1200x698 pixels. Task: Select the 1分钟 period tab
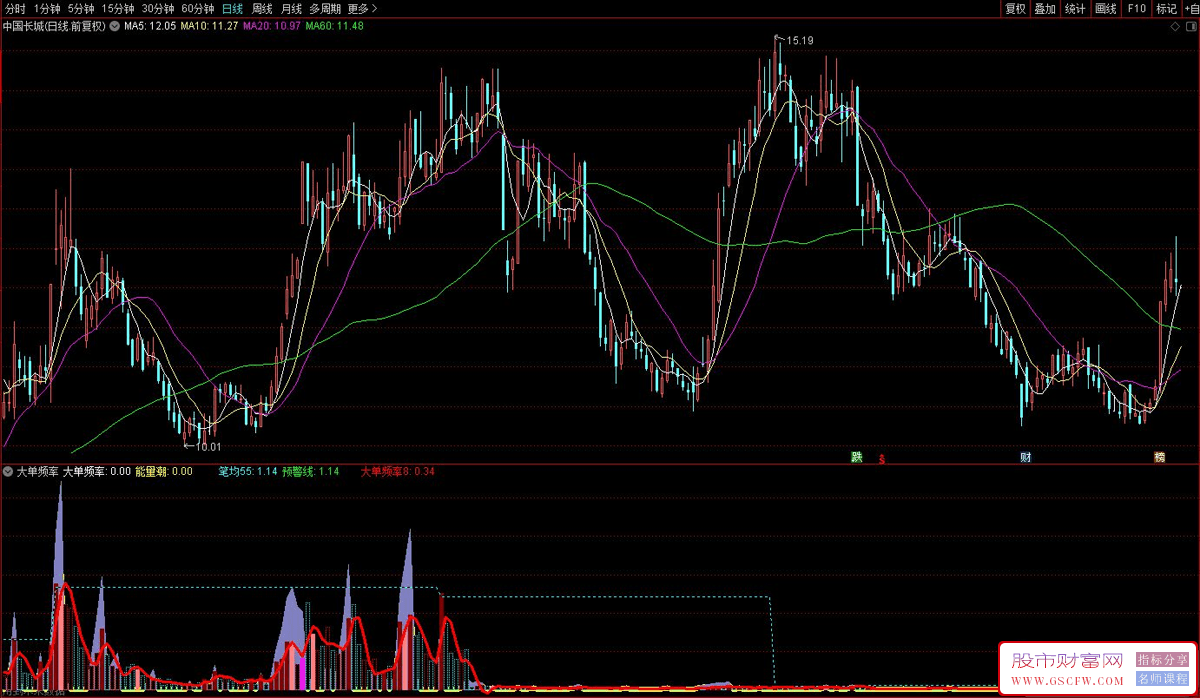pyautogui.click(x=47, y=8)
